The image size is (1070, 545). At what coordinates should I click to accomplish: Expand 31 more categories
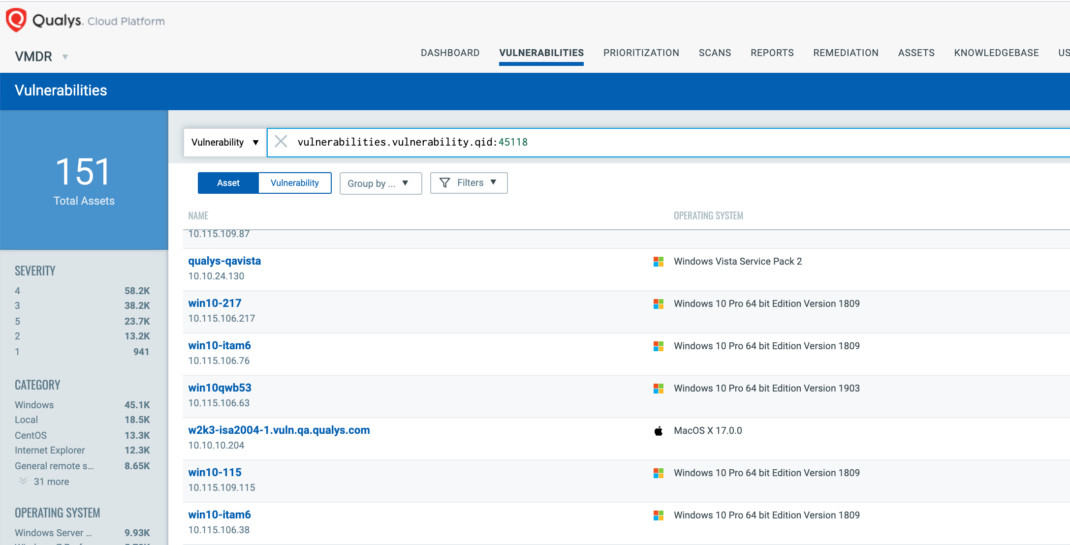tap(51, 481)
